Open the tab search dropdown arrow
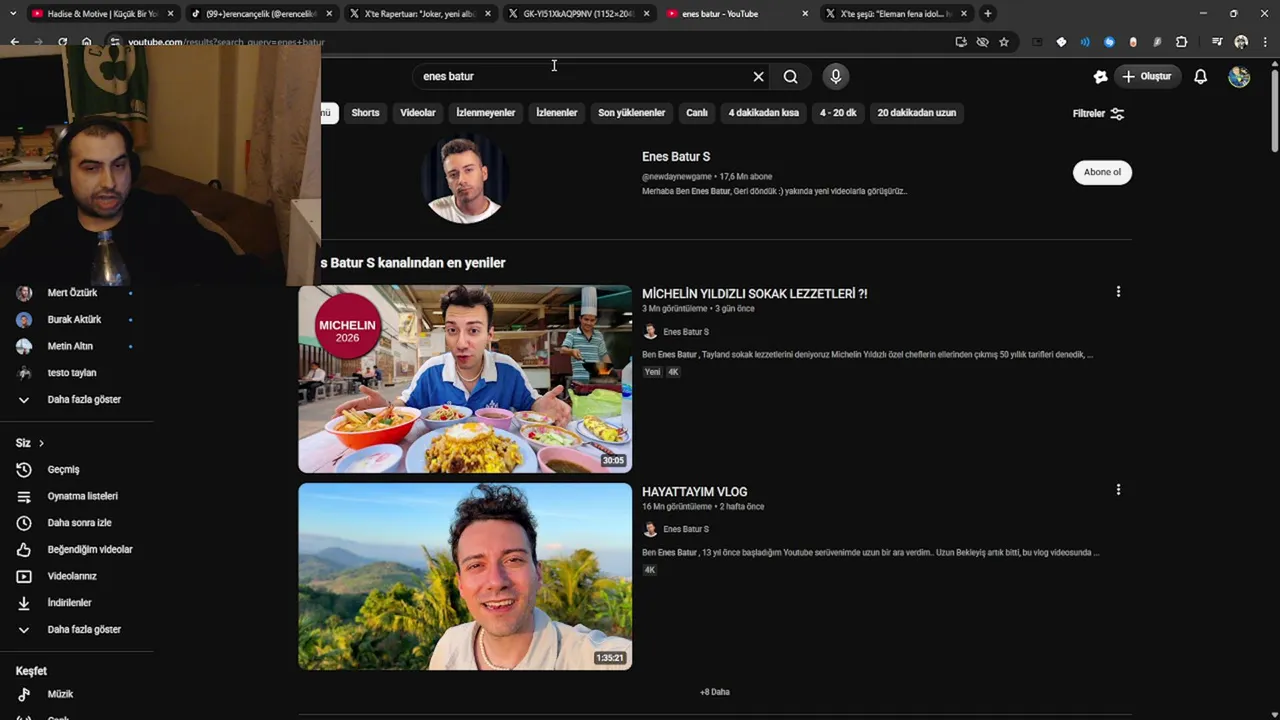Screen dimensions: 1280x720 (x=12, y=13)
